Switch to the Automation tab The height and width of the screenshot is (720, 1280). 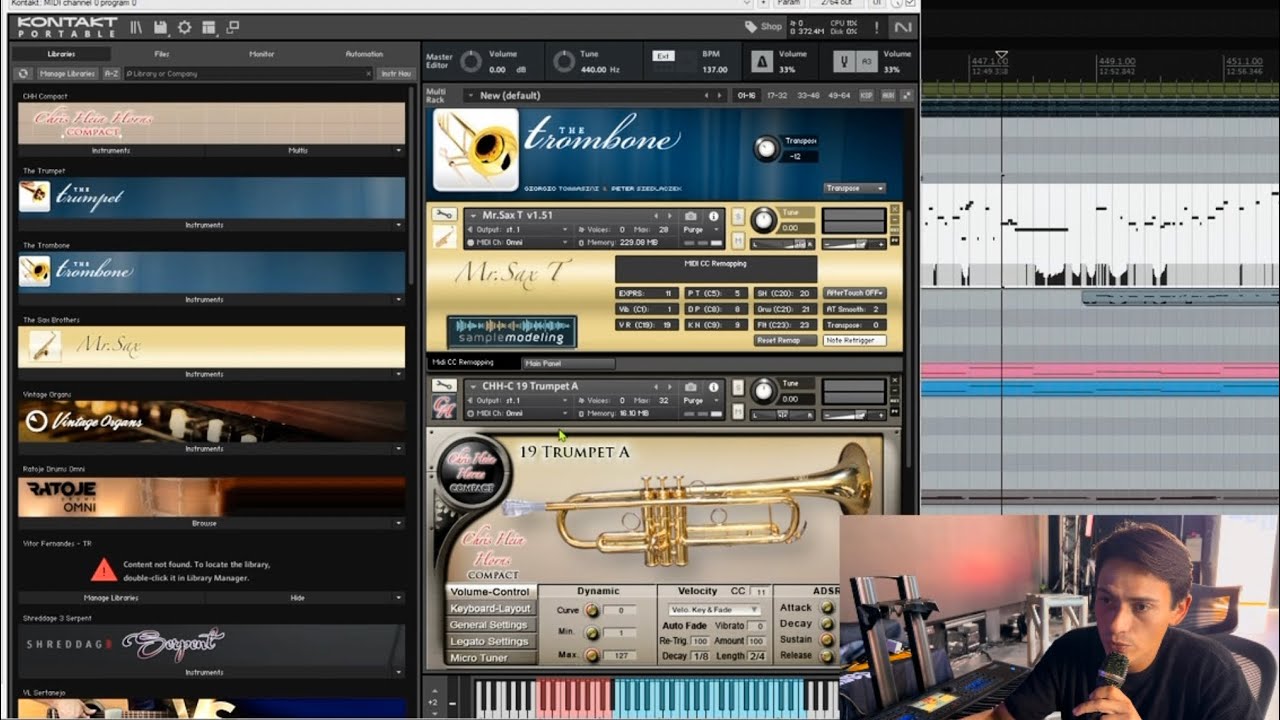tap(364, 54)
